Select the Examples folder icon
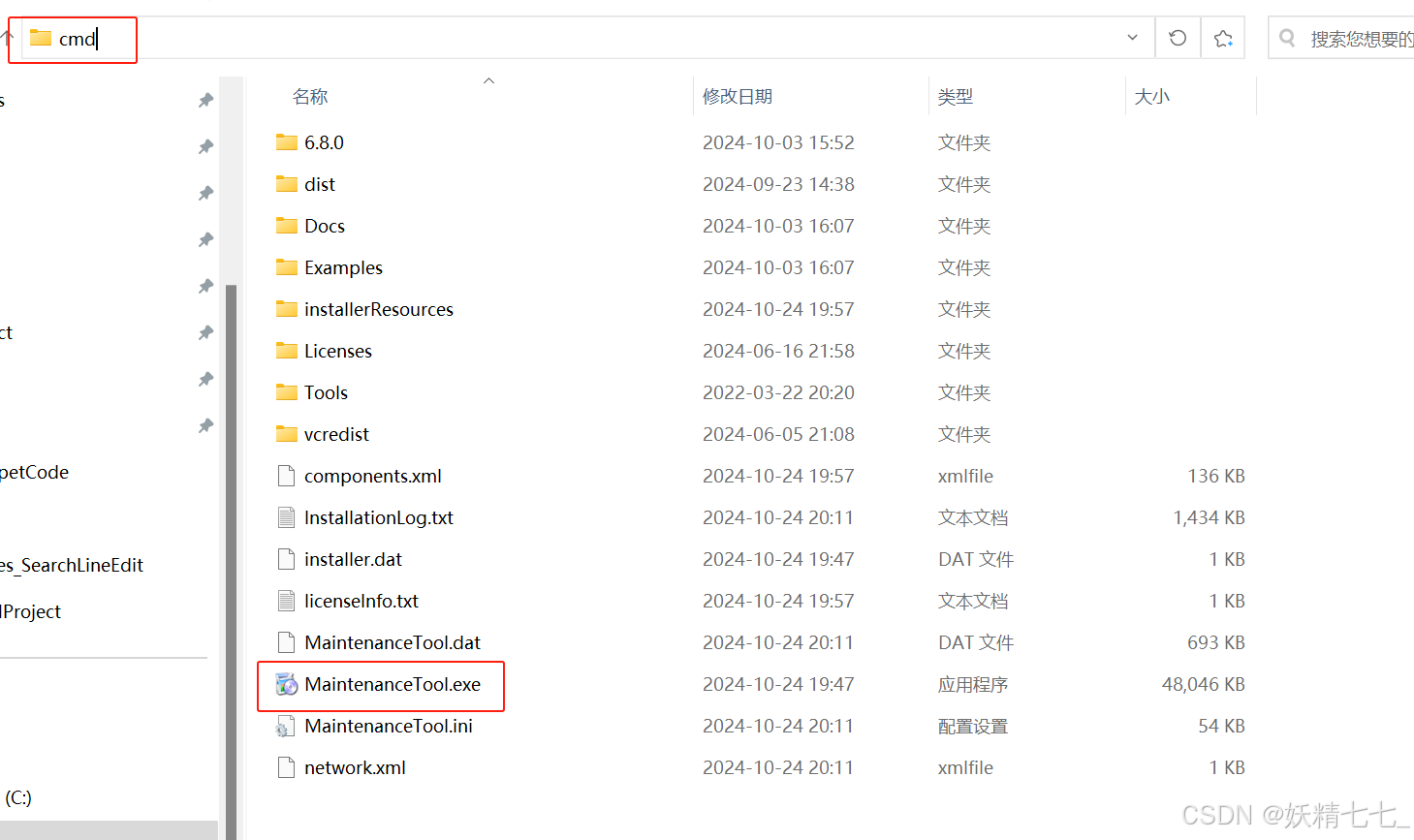Viewport: 1414px width, 840px height. pyautogui.click(x=286, y=267)
